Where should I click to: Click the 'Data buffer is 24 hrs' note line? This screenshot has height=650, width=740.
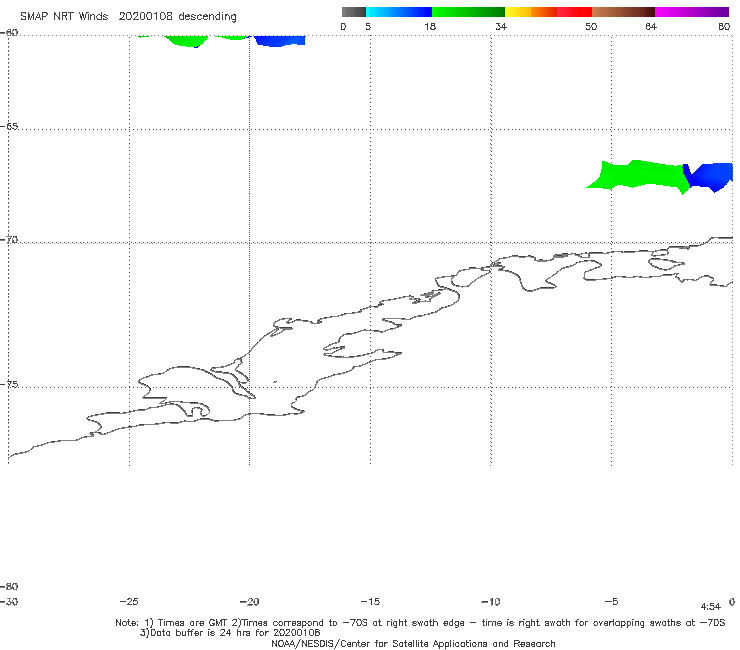click(230, 633)
